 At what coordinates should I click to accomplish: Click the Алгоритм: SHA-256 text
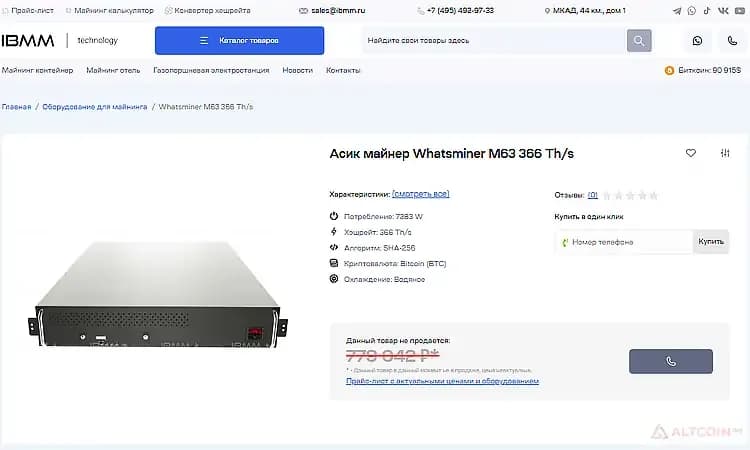379,248
